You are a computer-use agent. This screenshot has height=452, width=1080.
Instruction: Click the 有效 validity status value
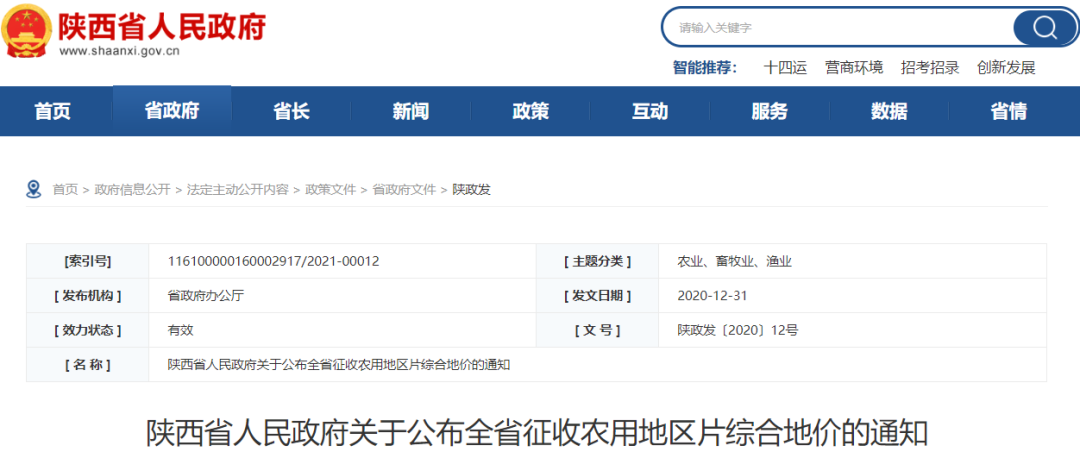point(180,330)
